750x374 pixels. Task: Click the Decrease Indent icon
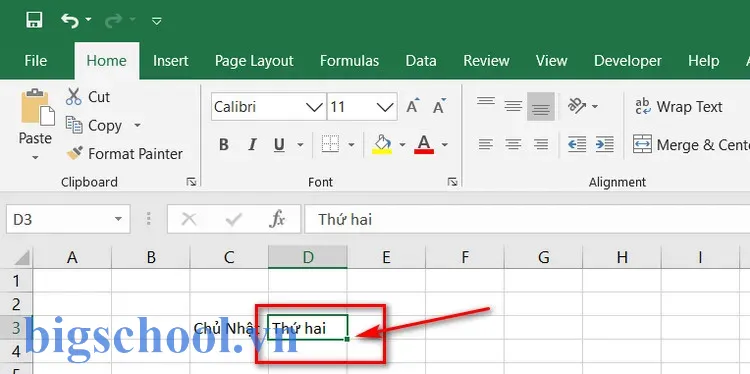tap(577, 144)
